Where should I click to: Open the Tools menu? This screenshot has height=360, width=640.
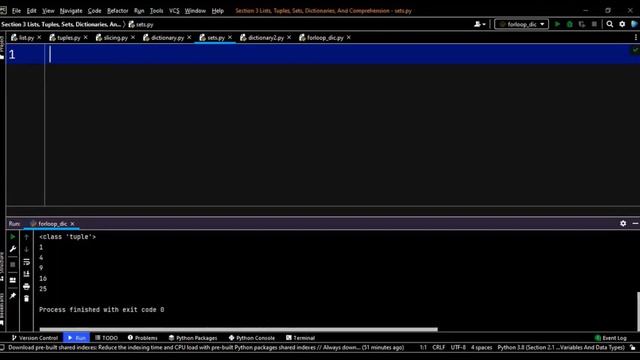(x=156, y=11)
